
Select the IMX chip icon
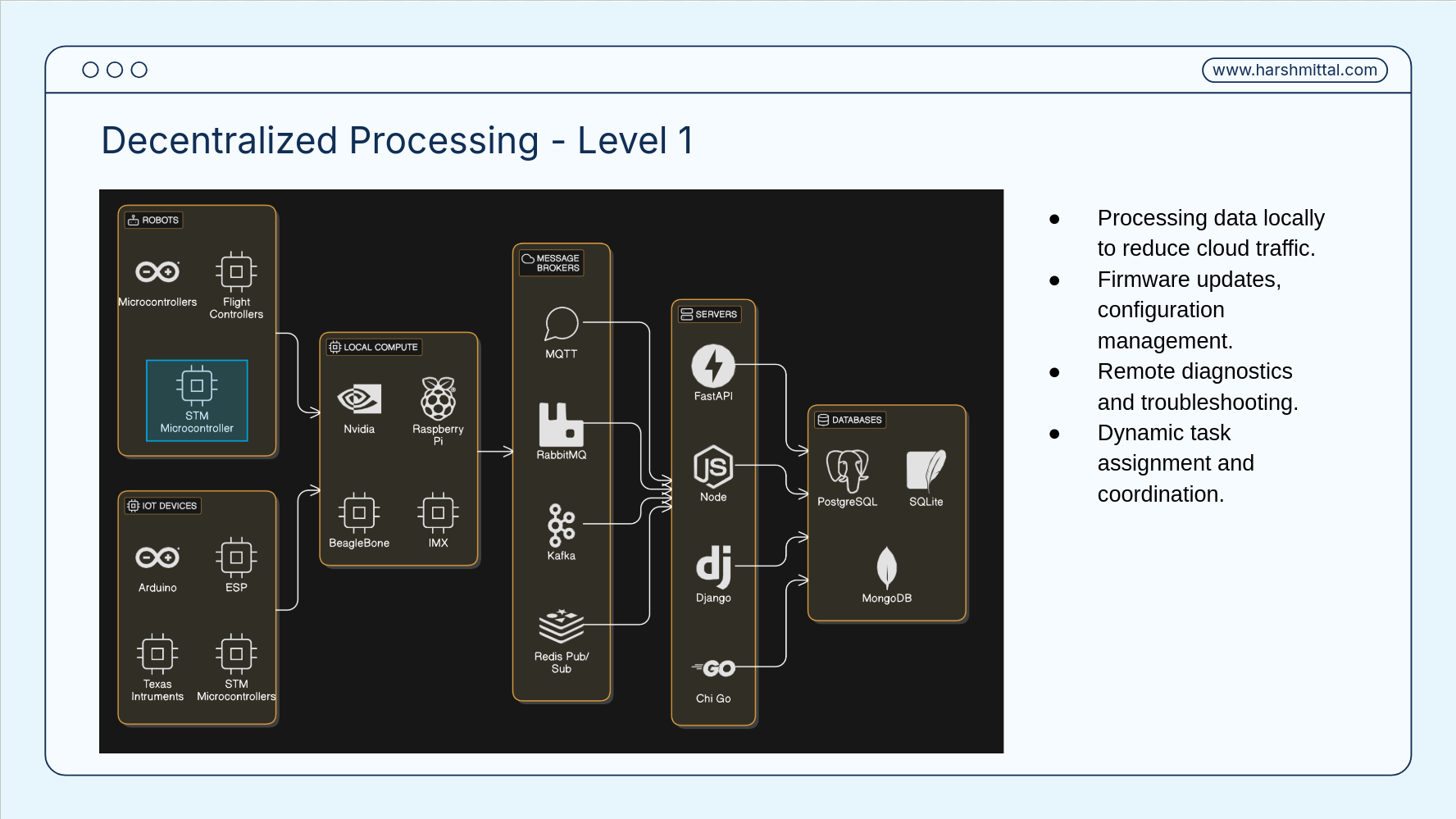tap(438, 512)
